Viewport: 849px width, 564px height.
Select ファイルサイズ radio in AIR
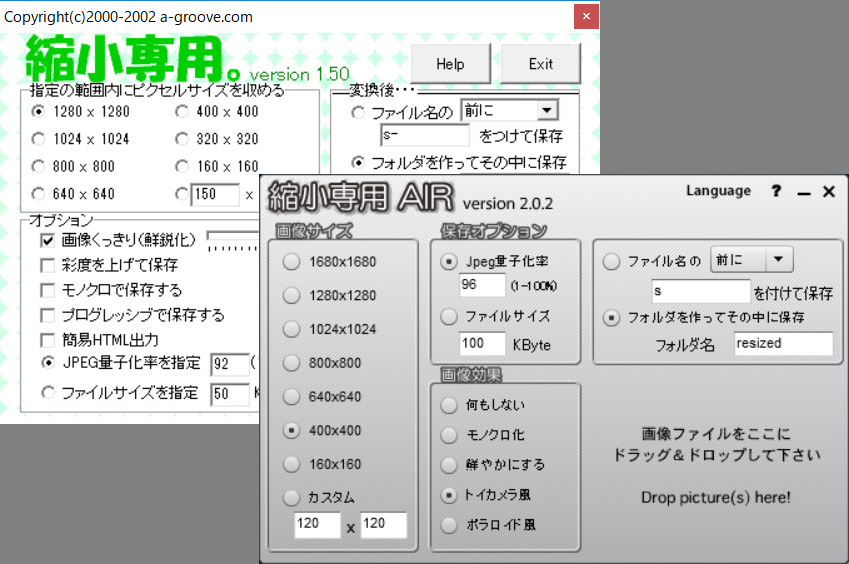click(448, 316)
